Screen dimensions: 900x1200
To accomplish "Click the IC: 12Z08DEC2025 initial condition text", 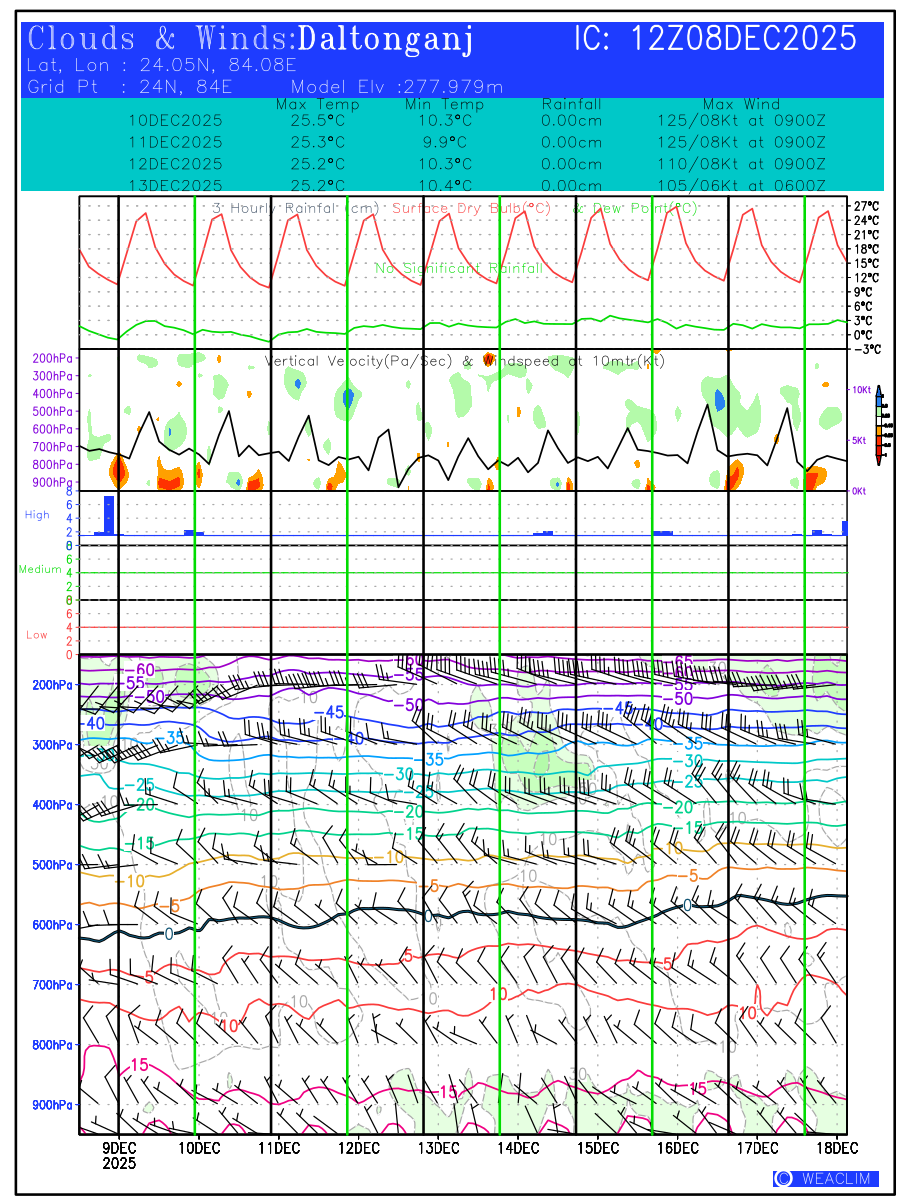I will pyautogui.click(x=715, y=39).
